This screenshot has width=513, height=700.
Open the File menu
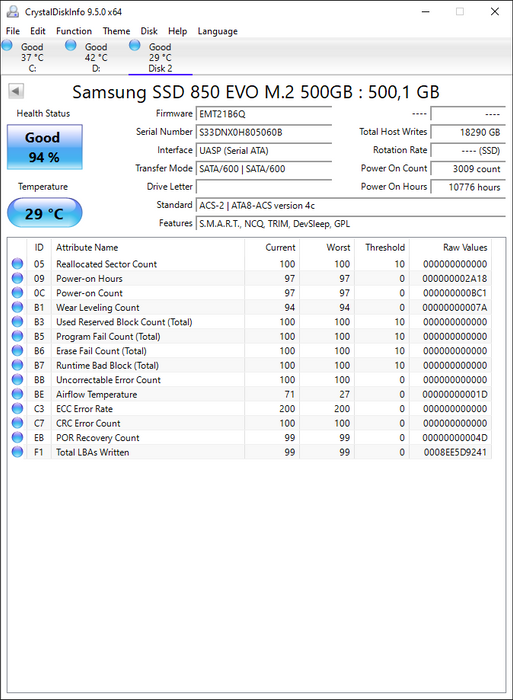pos(13,31)
